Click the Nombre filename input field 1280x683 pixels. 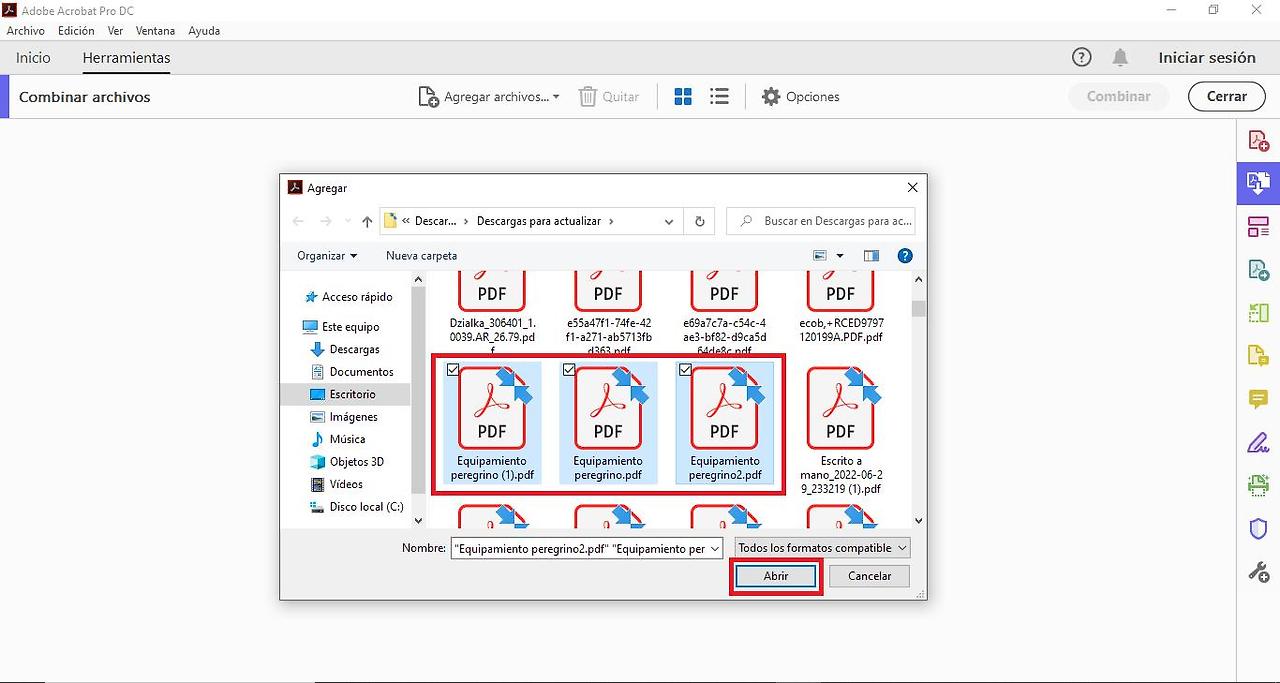tap(579, 548)
